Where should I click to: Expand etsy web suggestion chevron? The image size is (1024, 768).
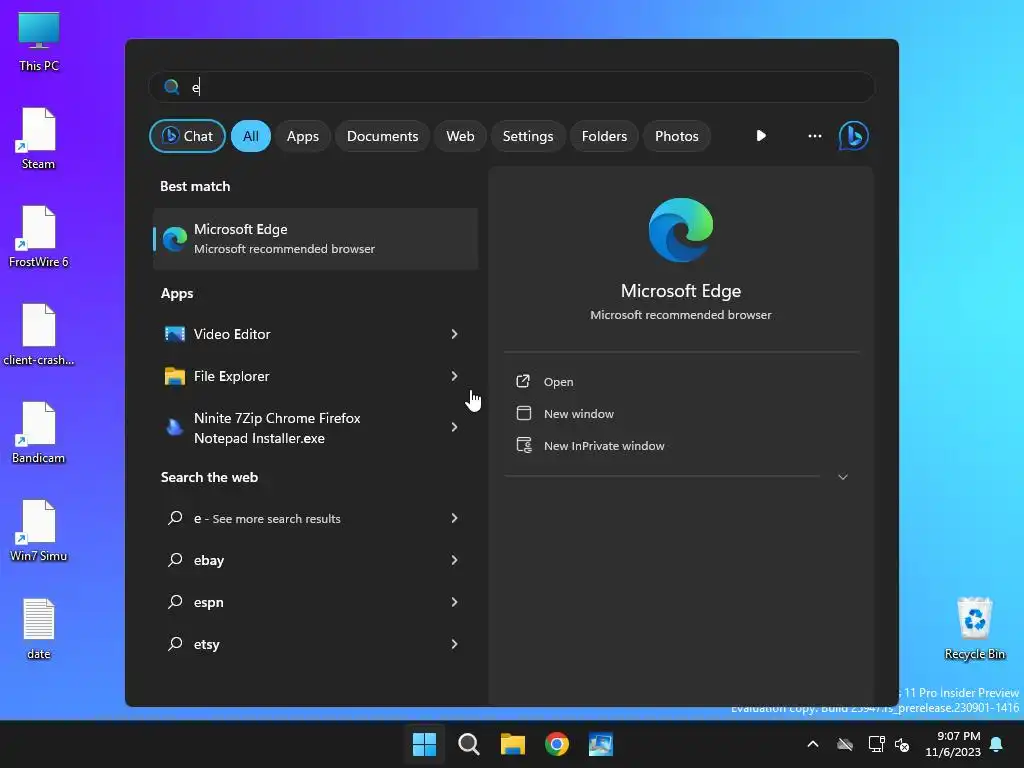(454, 644)
